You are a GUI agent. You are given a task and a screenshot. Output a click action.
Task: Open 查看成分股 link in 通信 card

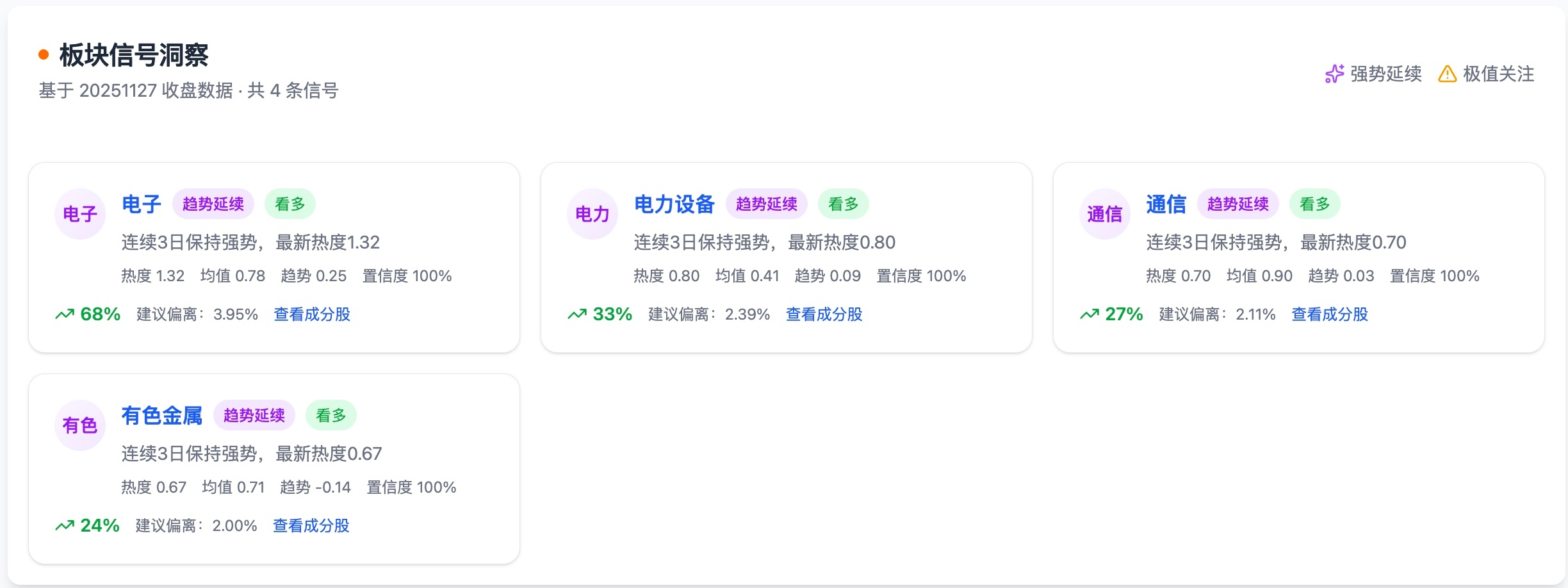coord(1330,314)
